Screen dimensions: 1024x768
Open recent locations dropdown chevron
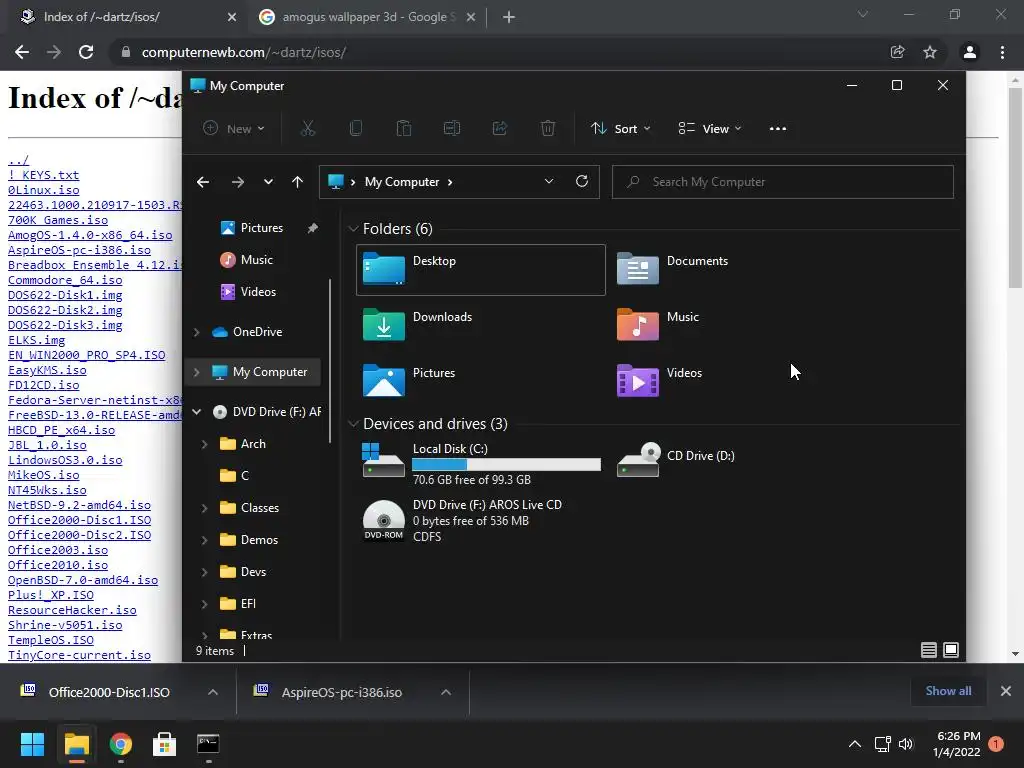[268, 182]
